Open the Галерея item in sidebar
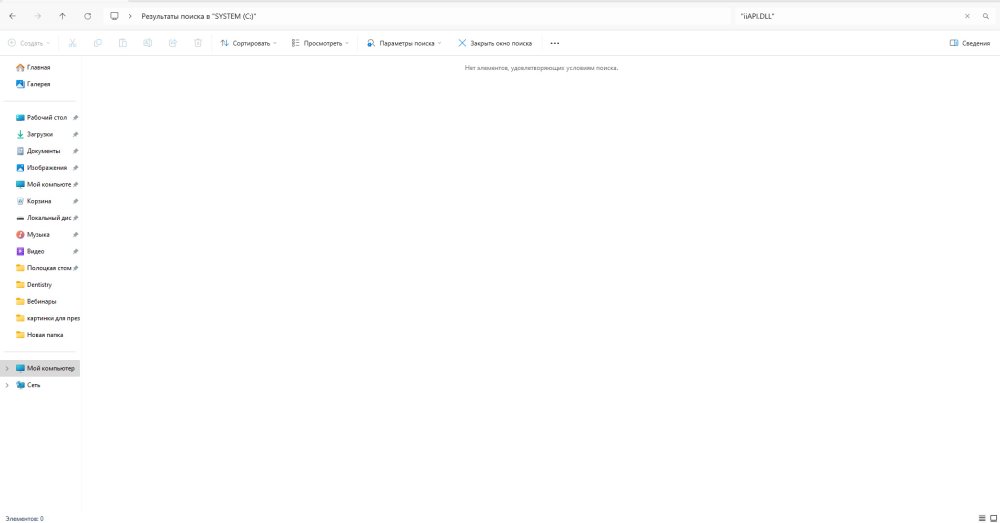The height and width of the screenshot is (523, 1000). (38, 84)
